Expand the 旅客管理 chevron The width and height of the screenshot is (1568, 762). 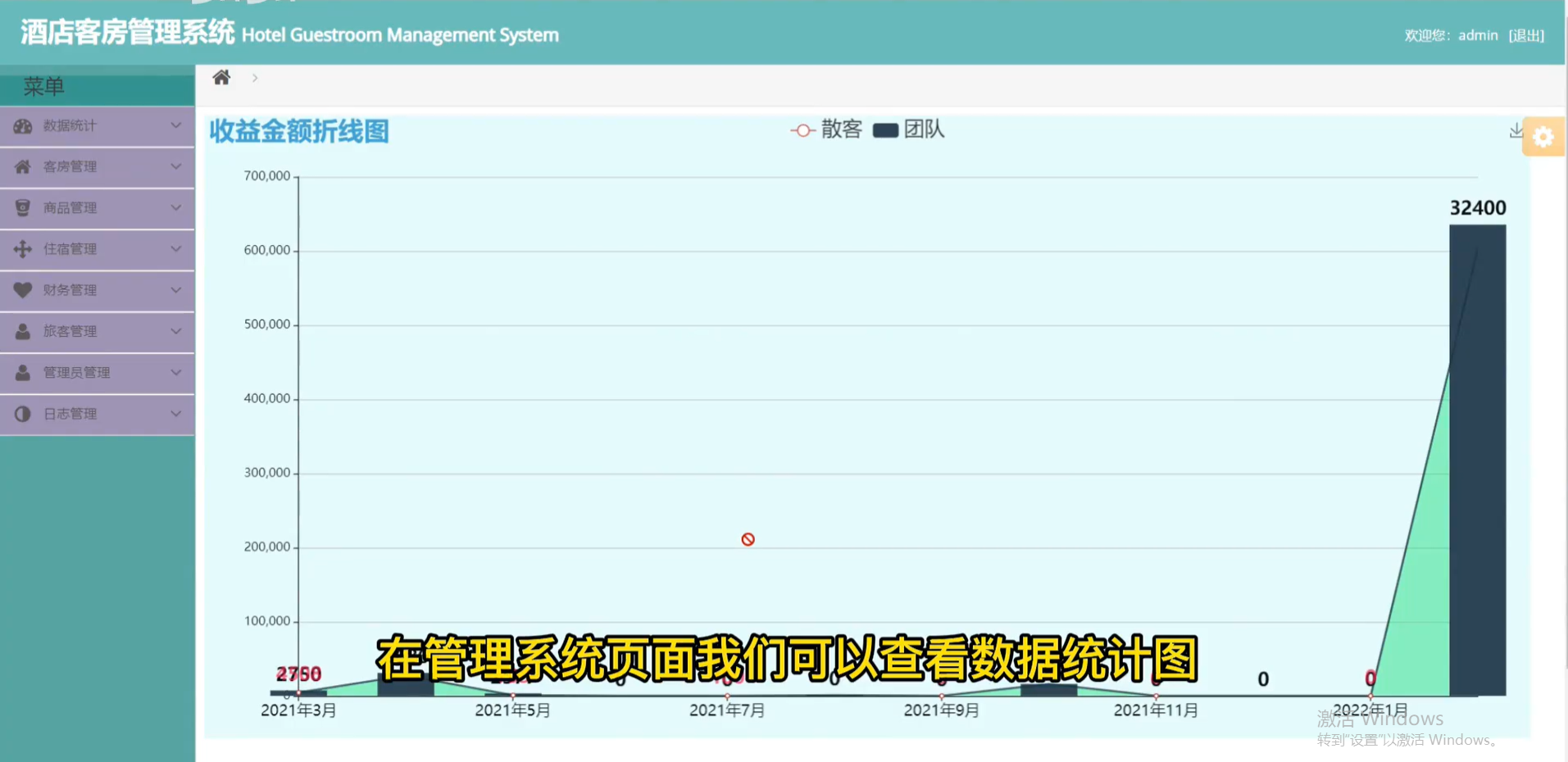point(175,331)
